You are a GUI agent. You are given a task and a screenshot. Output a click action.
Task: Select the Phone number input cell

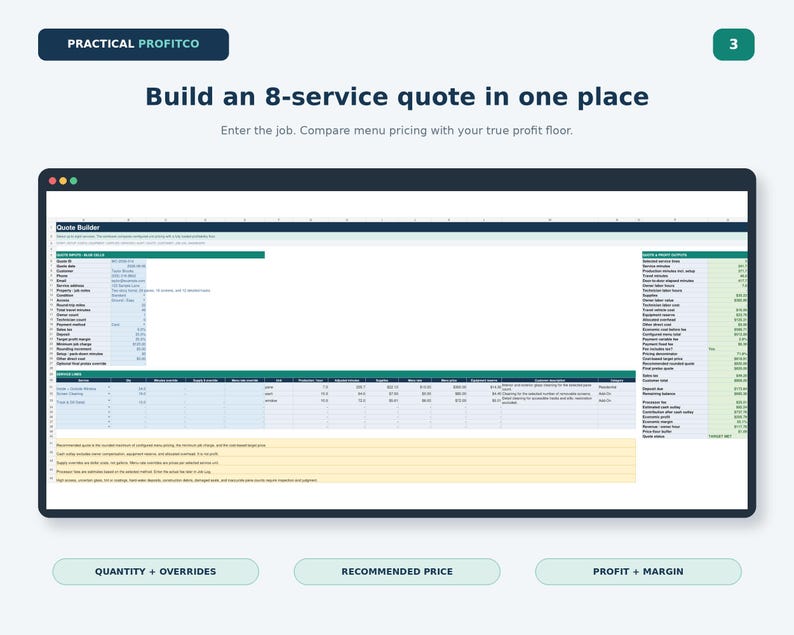tap(129, 276)
